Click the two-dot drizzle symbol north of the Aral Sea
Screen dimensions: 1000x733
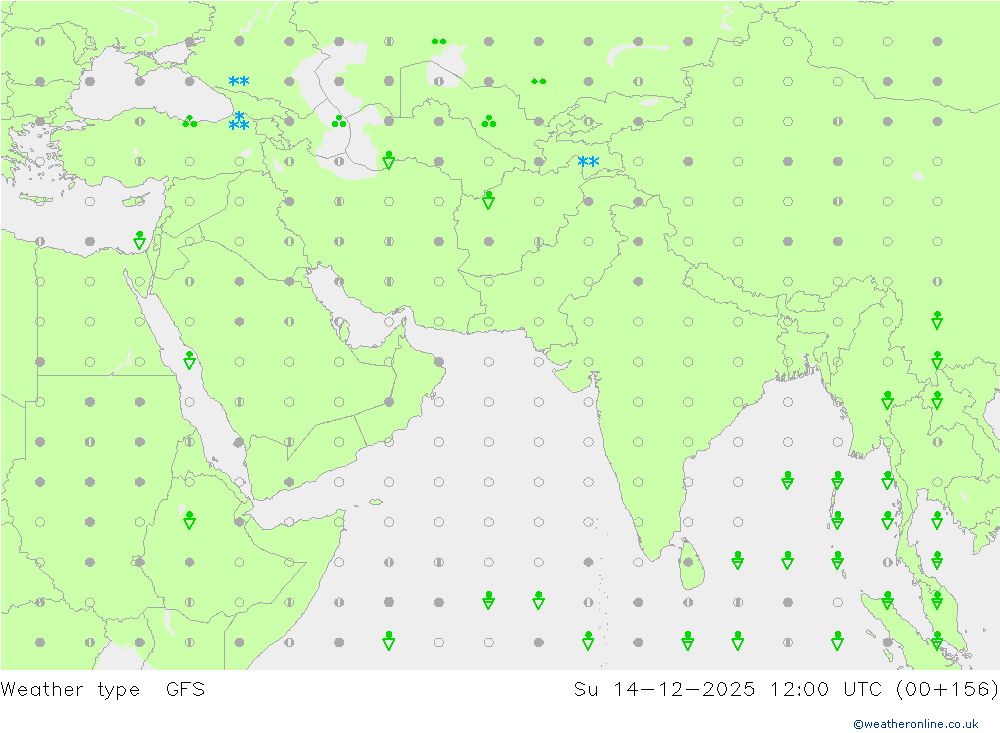tap(439, 41)
